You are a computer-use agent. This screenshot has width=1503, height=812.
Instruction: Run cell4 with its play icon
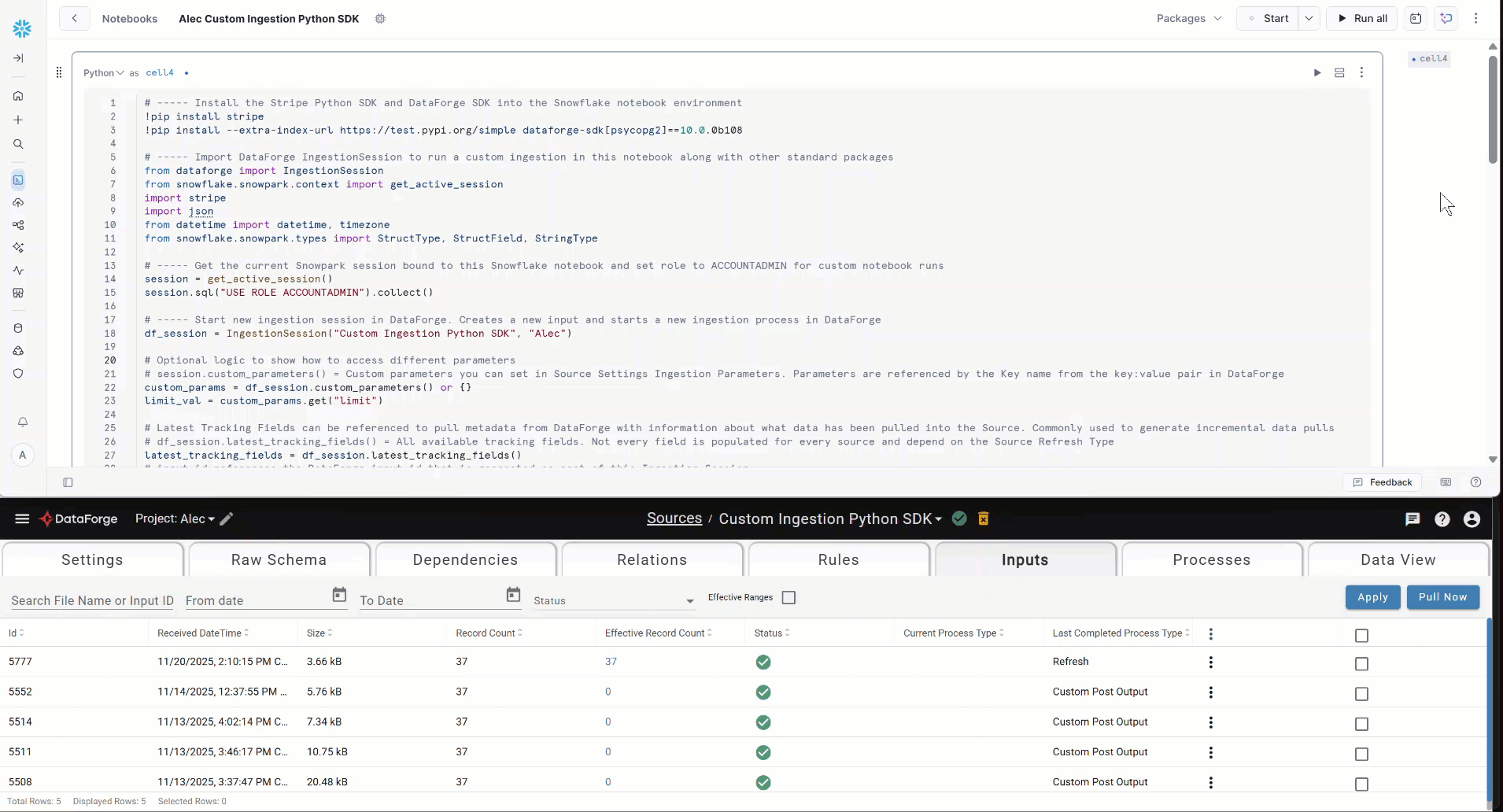(x=1317, y=72)
